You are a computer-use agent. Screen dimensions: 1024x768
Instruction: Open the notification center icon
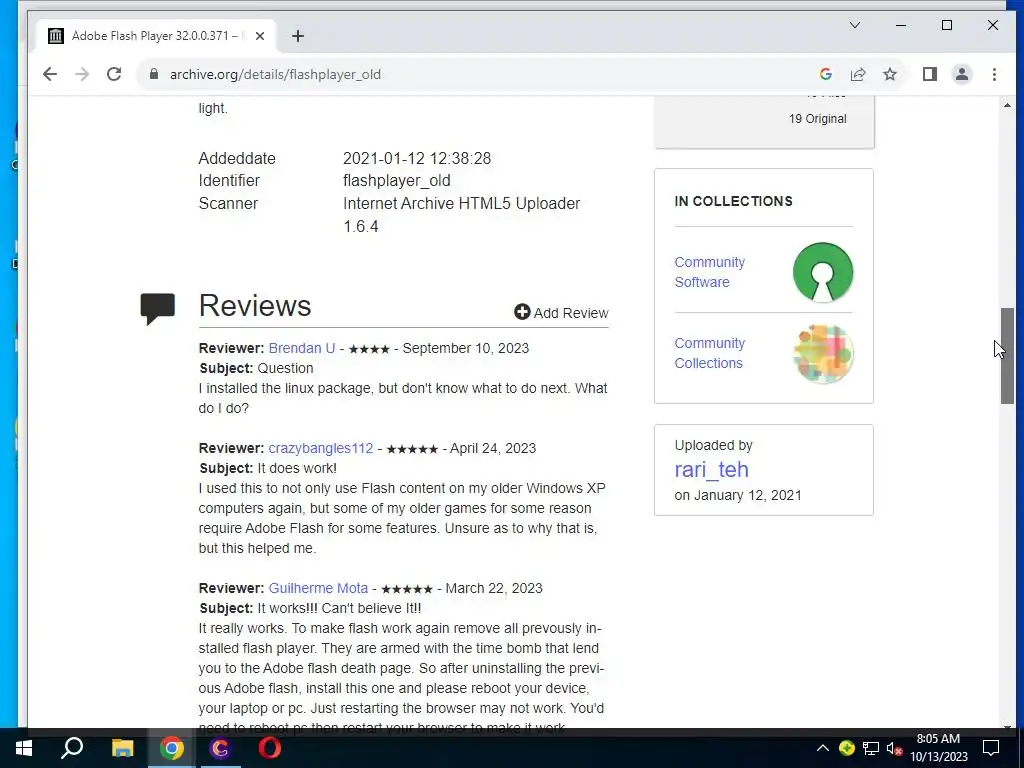tap(991, 748)
